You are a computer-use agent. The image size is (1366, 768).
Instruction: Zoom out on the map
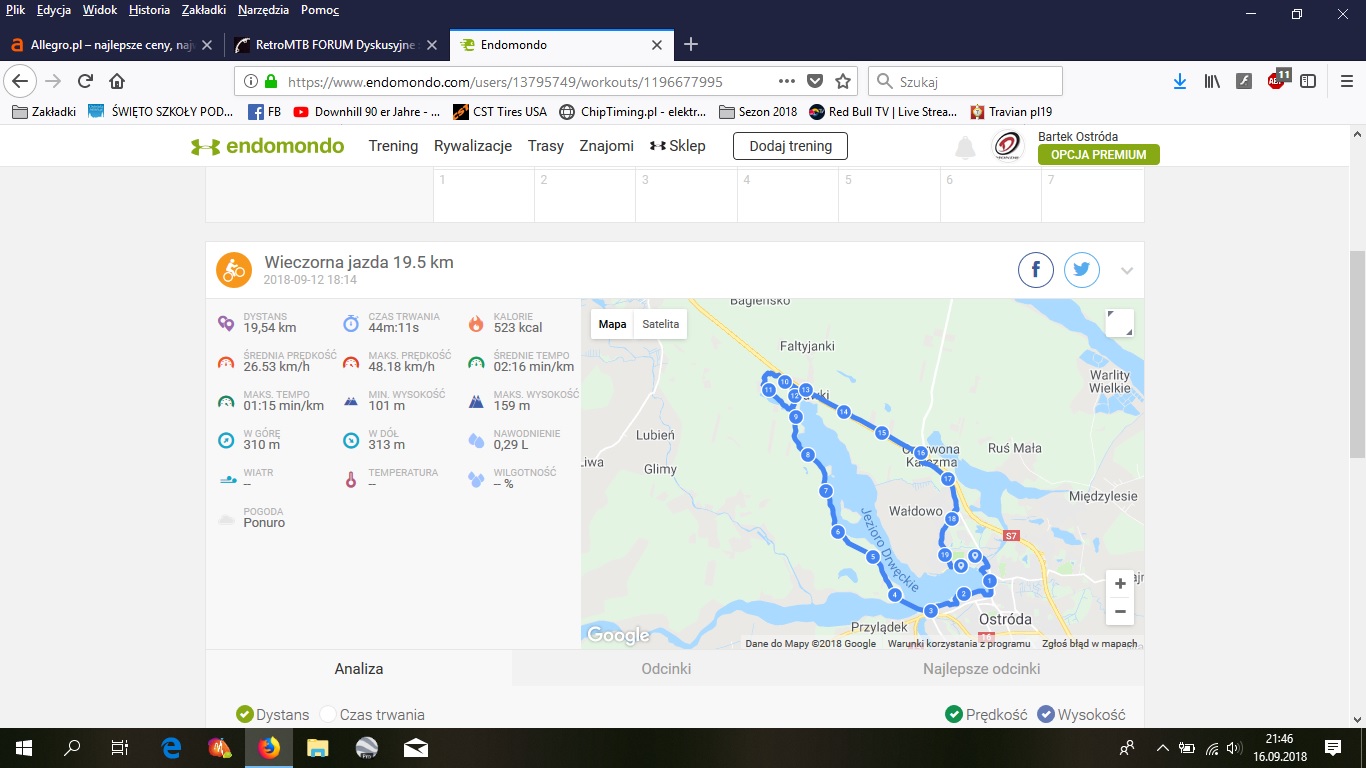coord(1120,611)
